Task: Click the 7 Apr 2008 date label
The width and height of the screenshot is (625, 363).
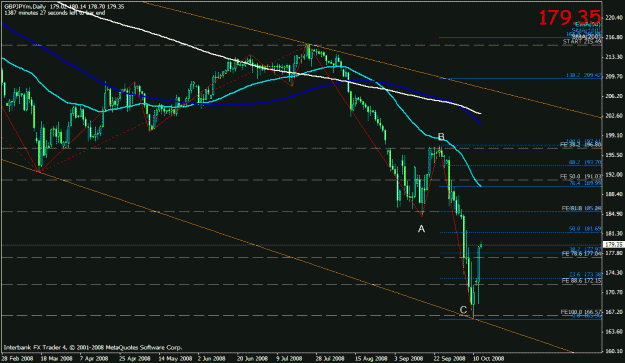Action: 94,358
